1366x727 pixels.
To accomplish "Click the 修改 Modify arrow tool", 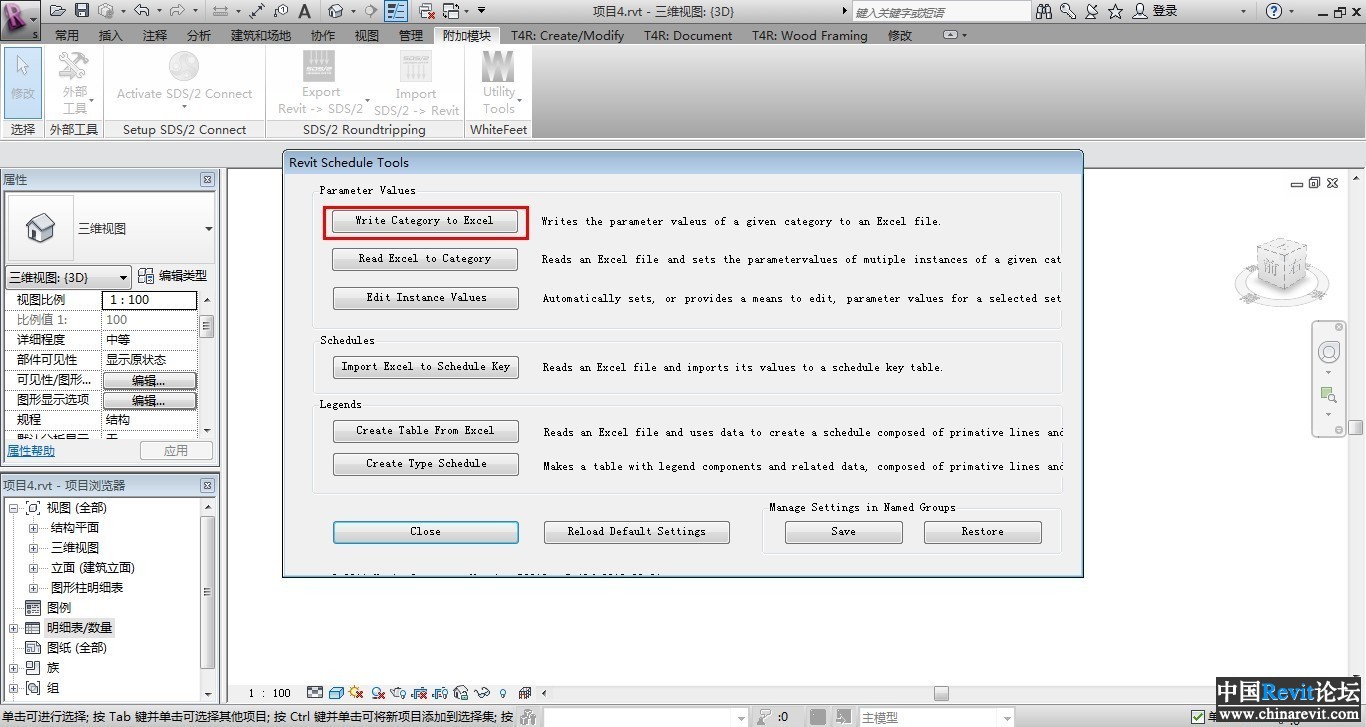I will tap(22, 82).
